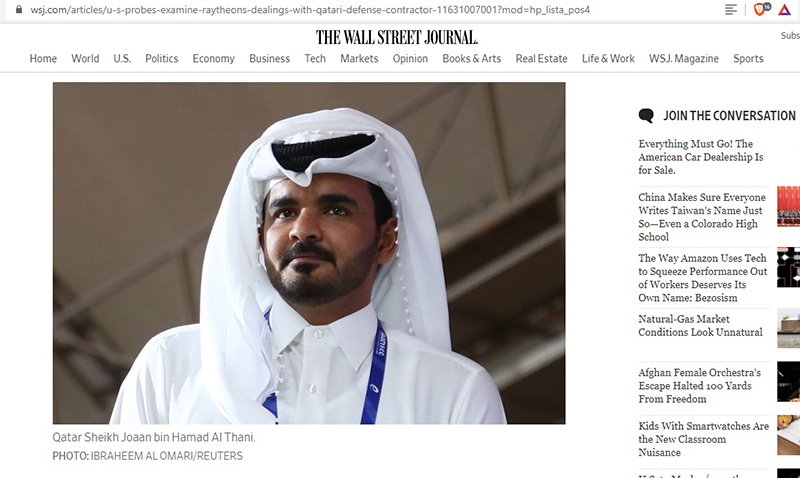The height and width of the screenshot is (478, 800).
Task: Read the American Car Dealership article
Action: [x=701, y=157]
